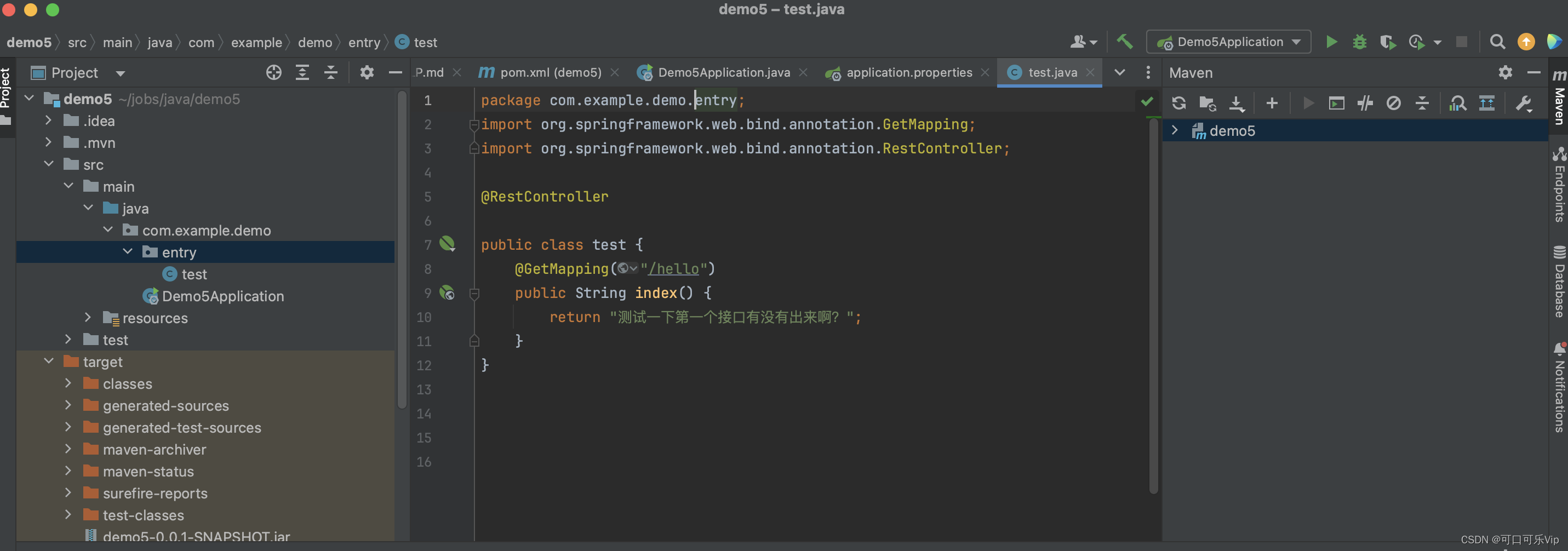Click the /hello URL in GetMapping
Image resolution: width=1568 pixels, height=551 pixels.
673,268
